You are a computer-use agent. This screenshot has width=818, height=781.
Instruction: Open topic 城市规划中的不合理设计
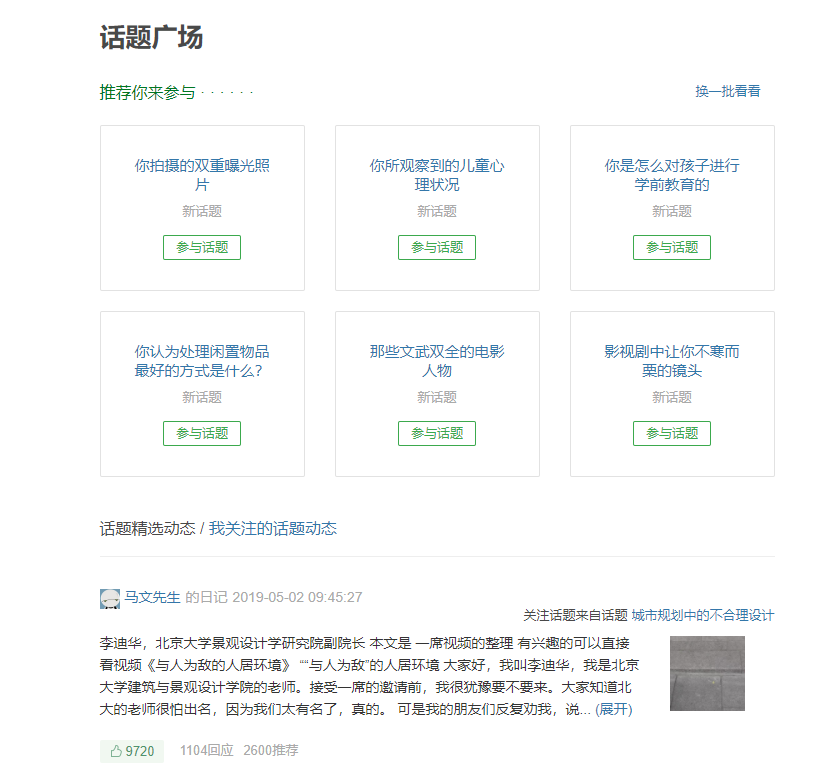tap(703, 616)
